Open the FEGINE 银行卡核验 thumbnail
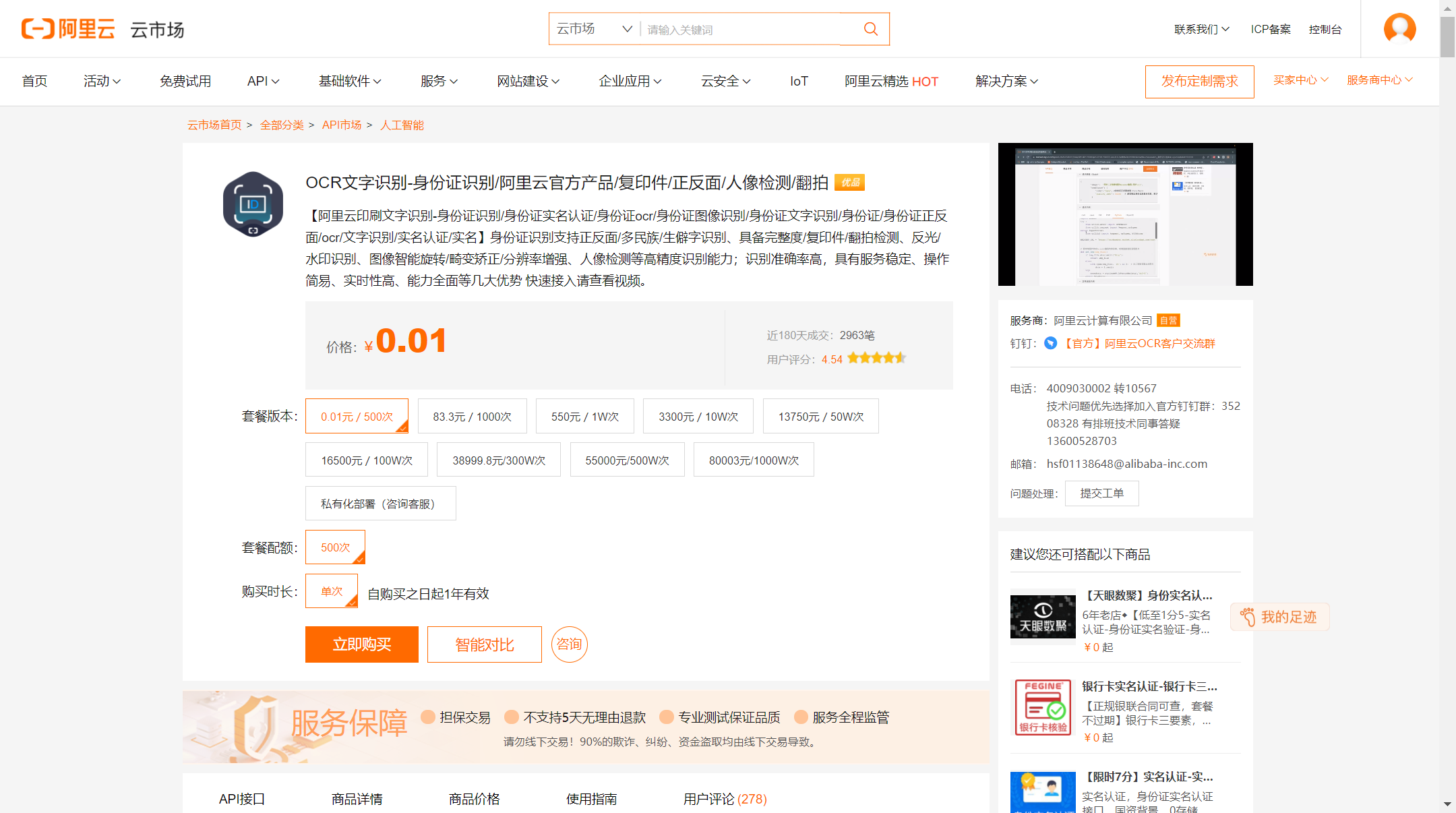The height and width of the screenshot is (813, 1456). [x=1043, y=707]
